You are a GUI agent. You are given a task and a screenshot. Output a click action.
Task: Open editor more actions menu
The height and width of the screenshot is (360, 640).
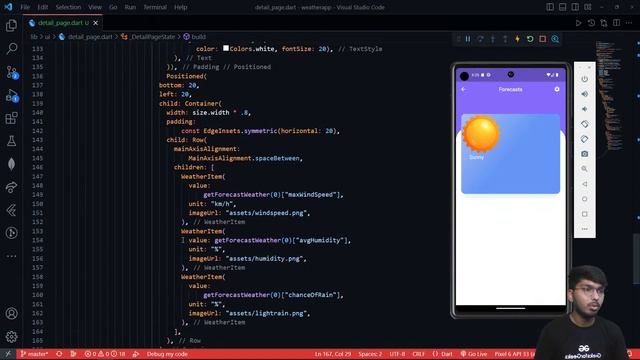coord(629,23)
